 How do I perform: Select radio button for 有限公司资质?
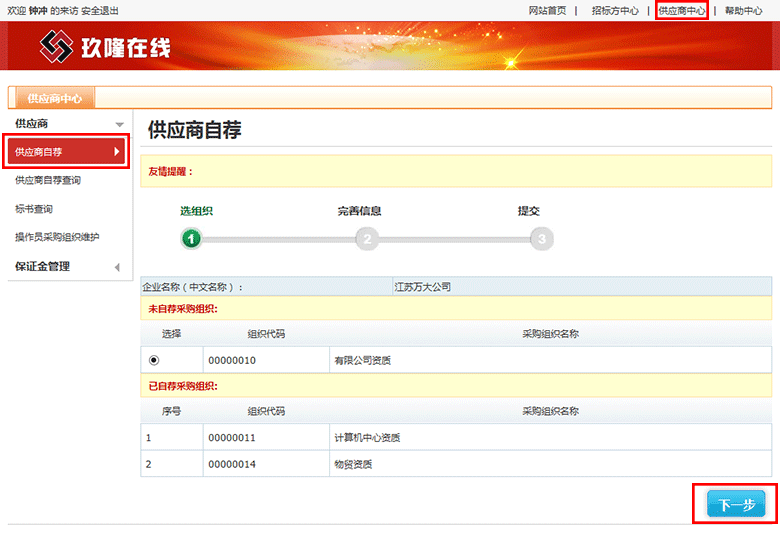coord(154,360)
